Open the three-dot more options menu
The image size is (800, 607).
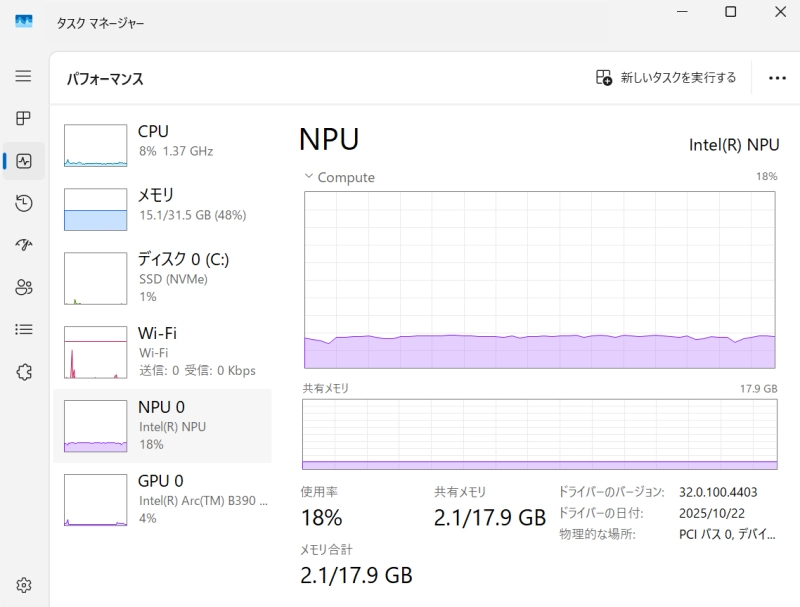777,78
